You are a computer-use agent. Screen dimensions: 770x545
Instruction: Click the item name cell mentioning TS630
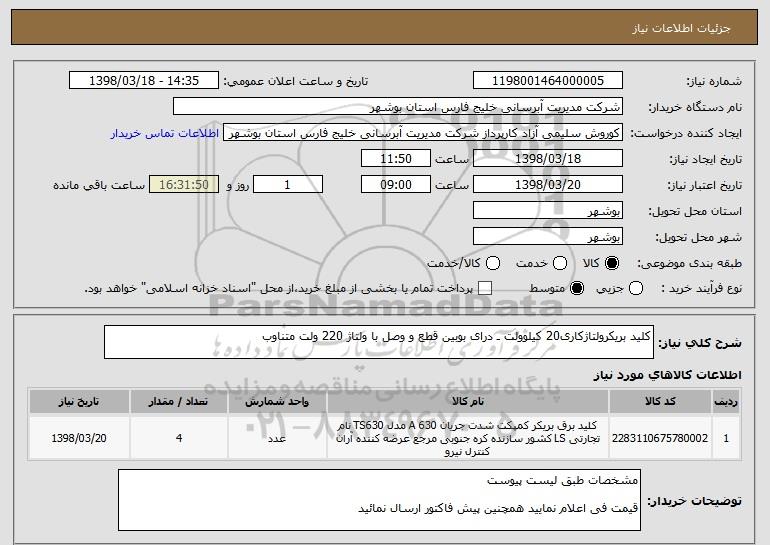tap(468, 438)
